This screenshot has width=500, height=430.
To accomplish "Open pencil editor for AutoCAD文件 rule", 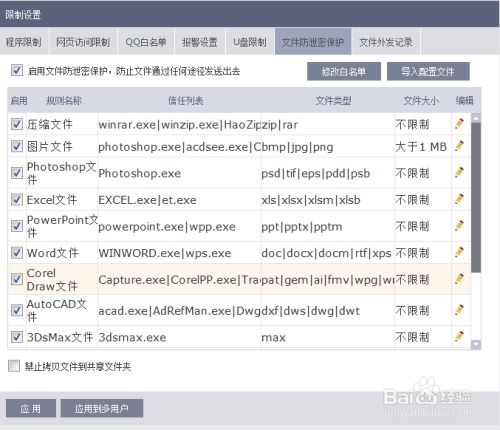I will [x=459, y=310].
